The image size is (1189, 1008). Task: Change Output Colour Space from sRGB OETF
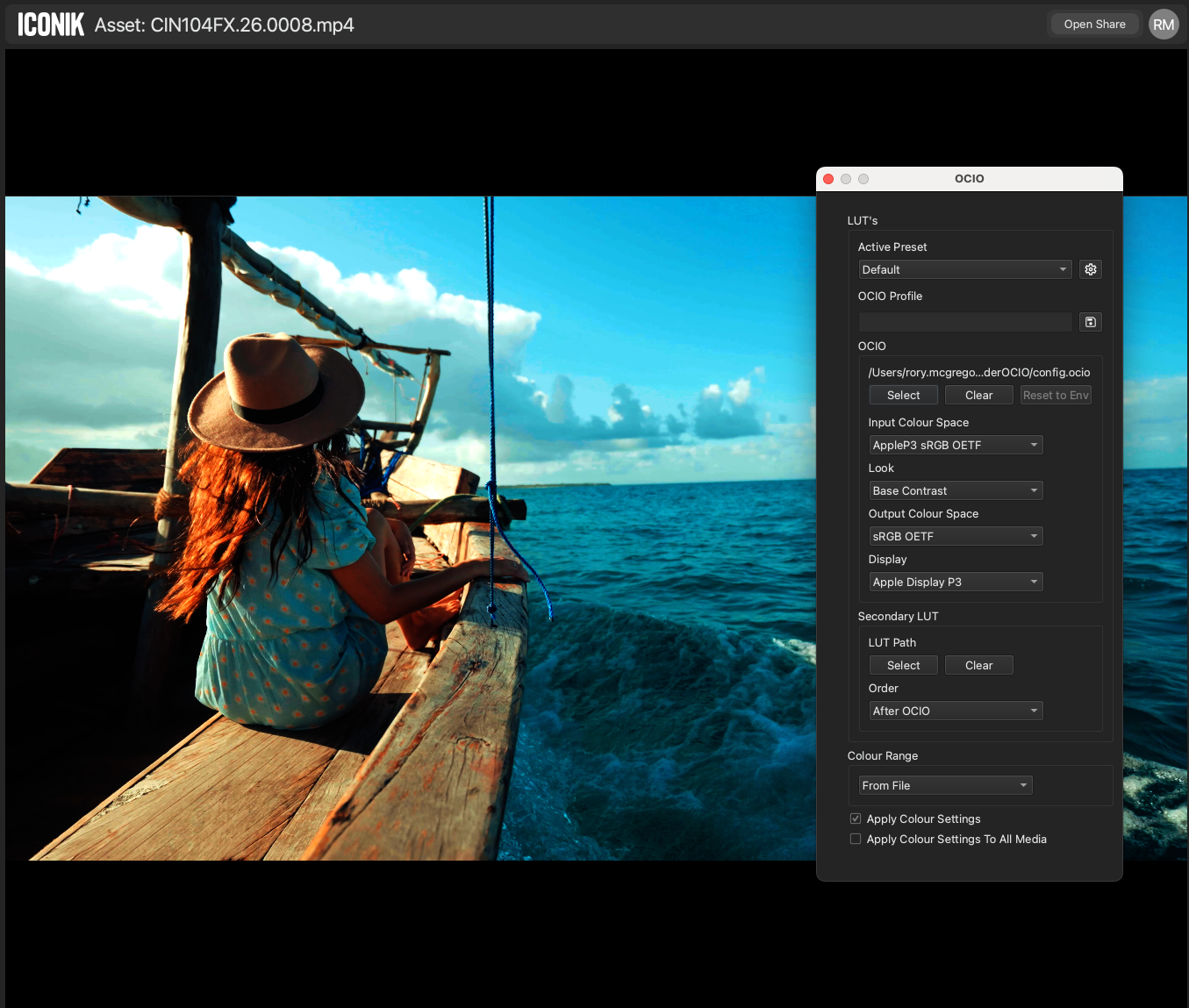(x=955, y=536)
